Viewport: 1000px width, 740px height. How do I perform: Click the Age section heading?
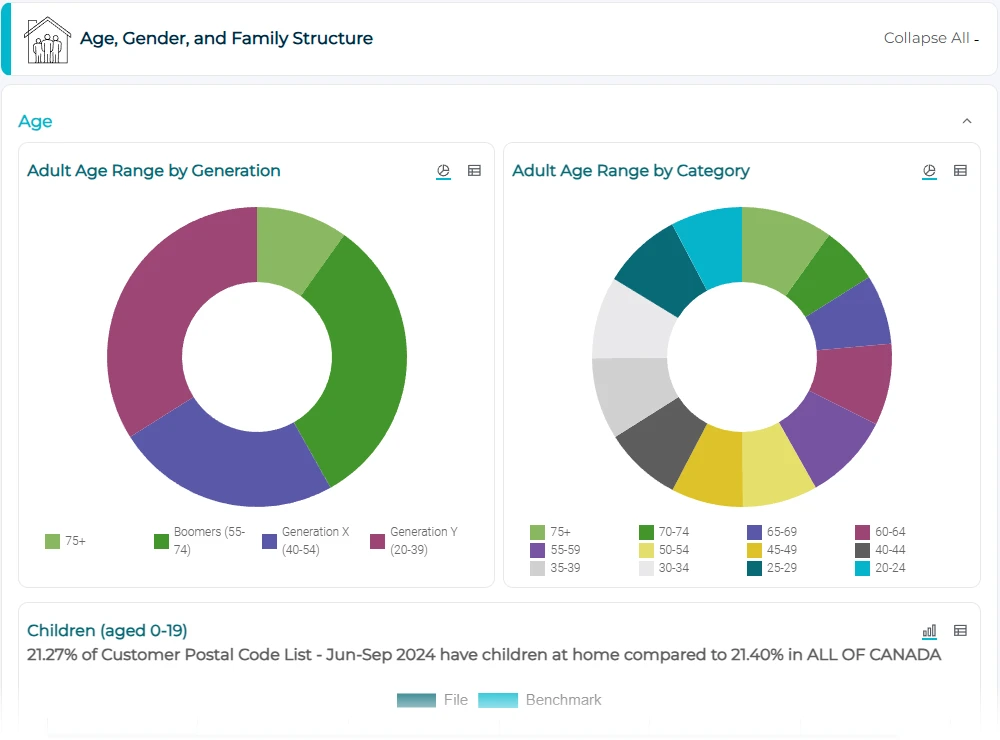(35, 122)
